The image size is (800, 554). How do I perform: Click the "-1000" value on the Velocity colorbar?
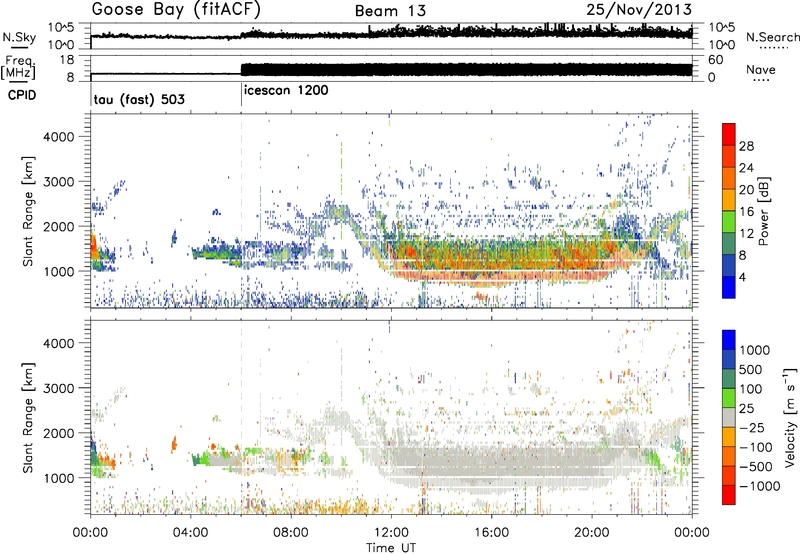pyautogui.click(x=759, y=486)
